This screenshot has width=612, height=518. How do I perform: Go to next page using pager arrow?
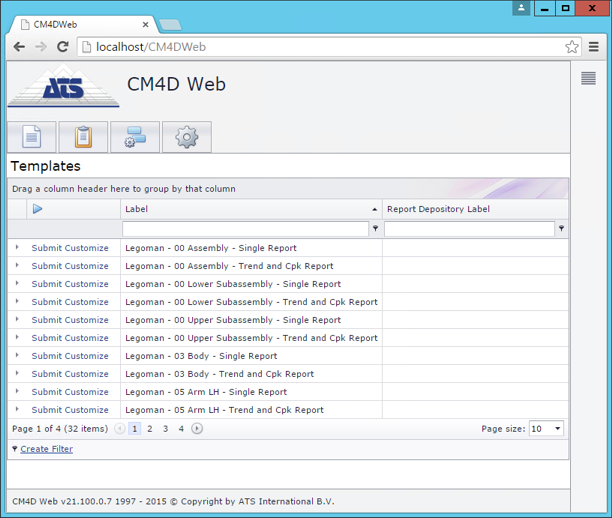click(197, 429)
